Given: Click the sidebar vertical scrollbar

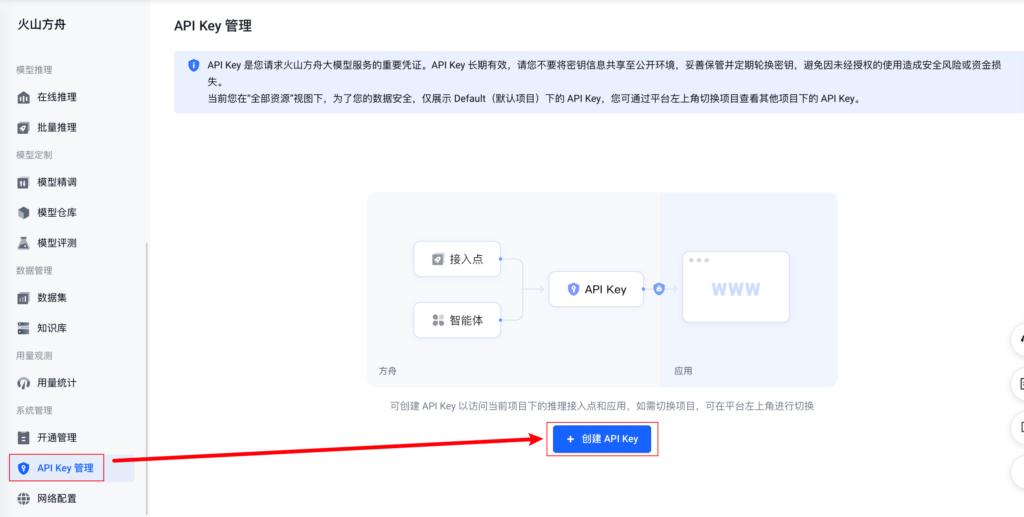Looking at the screenshot, I should click(x=147, y=370).
